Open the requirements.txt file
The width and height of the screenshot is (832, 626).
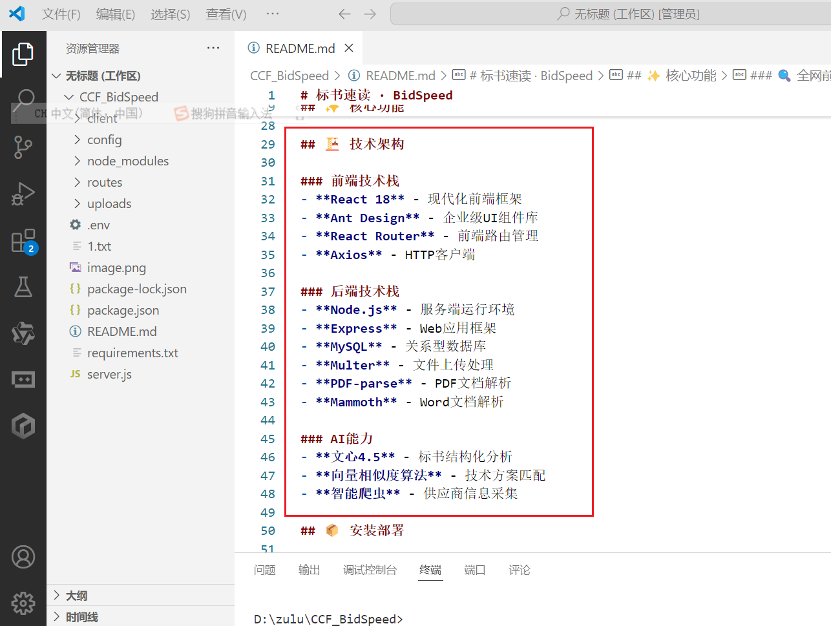click(141, 353)
